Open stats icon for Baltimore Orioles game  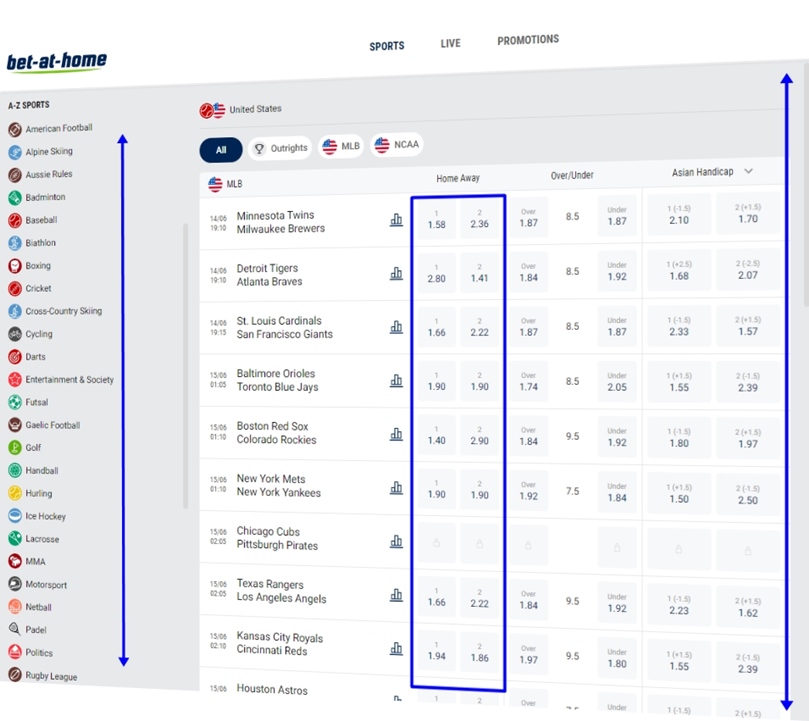click(396, 381)
